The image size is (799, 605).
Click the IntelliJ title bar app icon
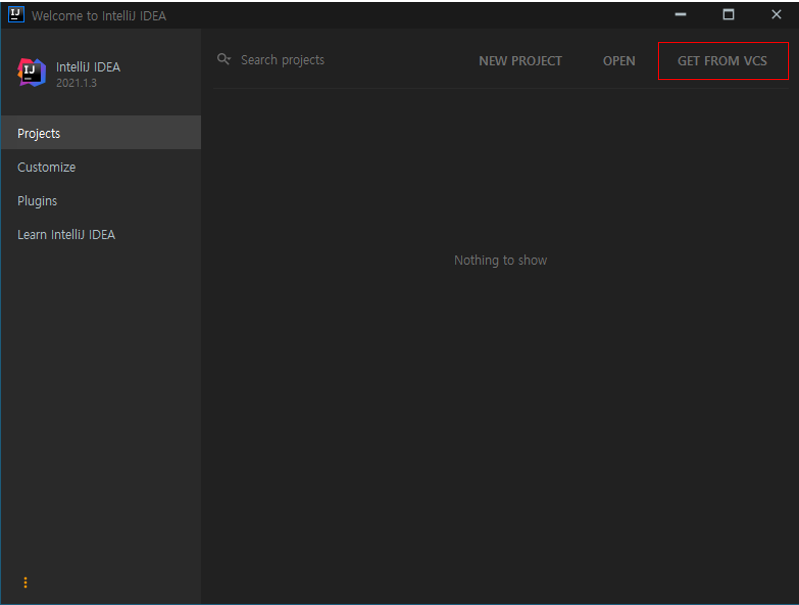click(16, 14)
